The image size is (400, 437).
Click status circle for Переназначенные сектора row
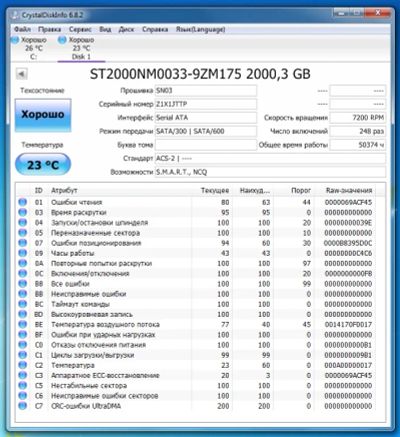[x=22, y=233]
